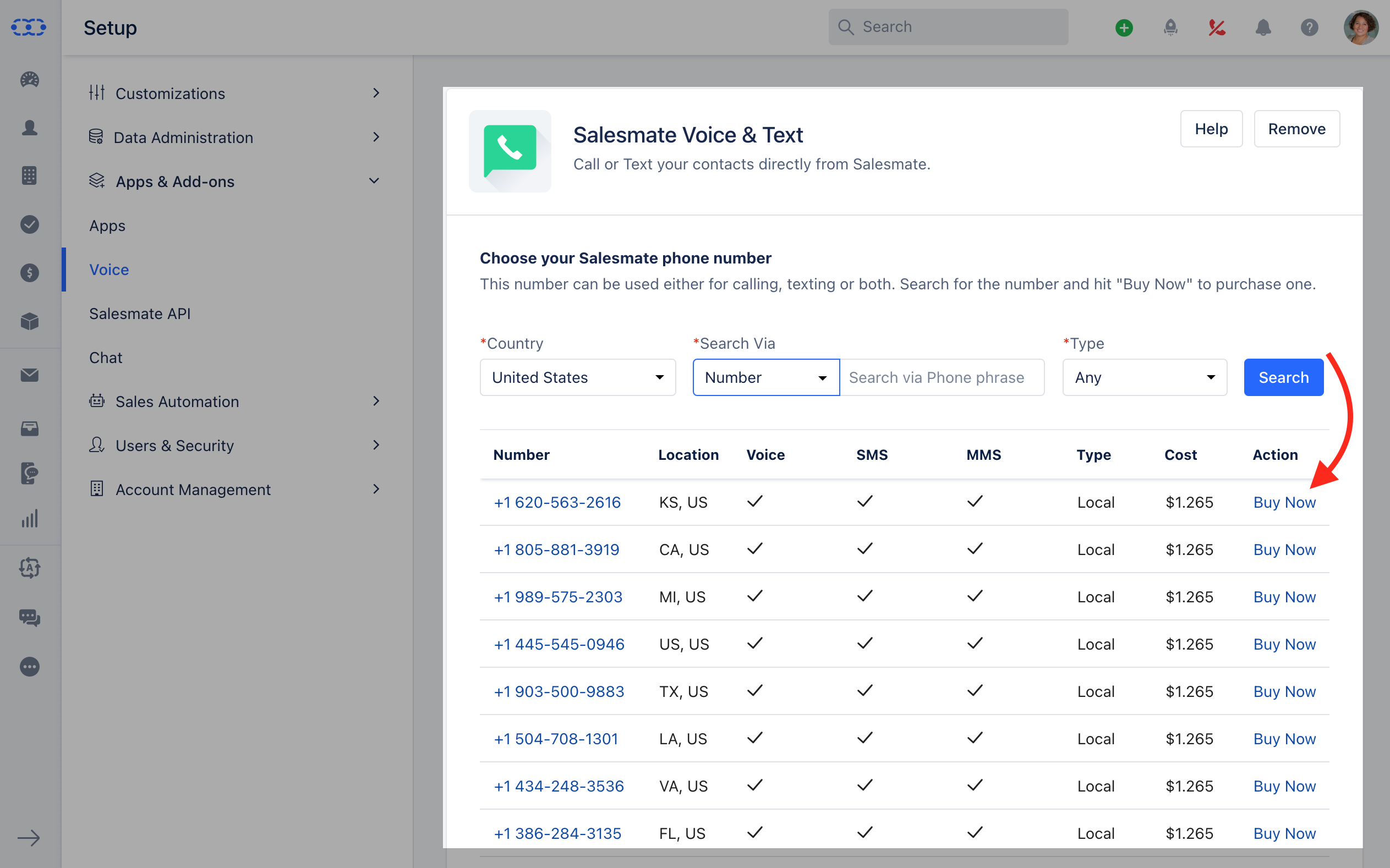1390x868 pixels.
Task: Expand the Data Administration section
Action: coord(236,137)
